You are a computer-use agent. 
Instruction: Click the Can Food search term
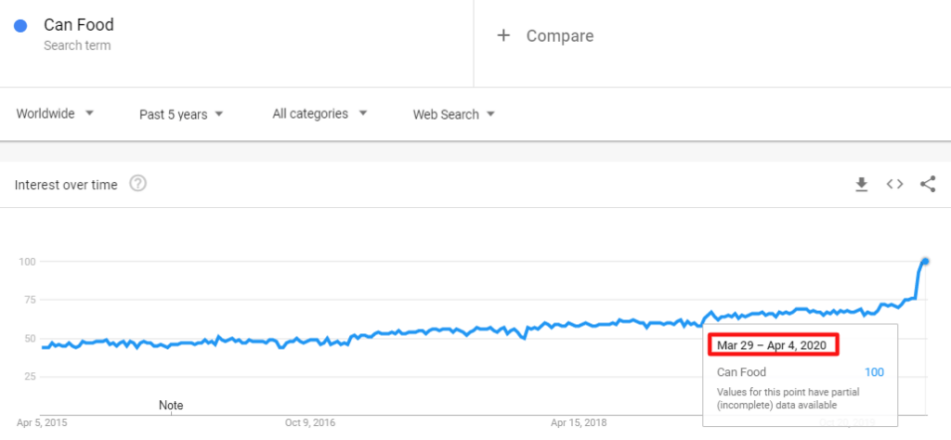[78, 25]
